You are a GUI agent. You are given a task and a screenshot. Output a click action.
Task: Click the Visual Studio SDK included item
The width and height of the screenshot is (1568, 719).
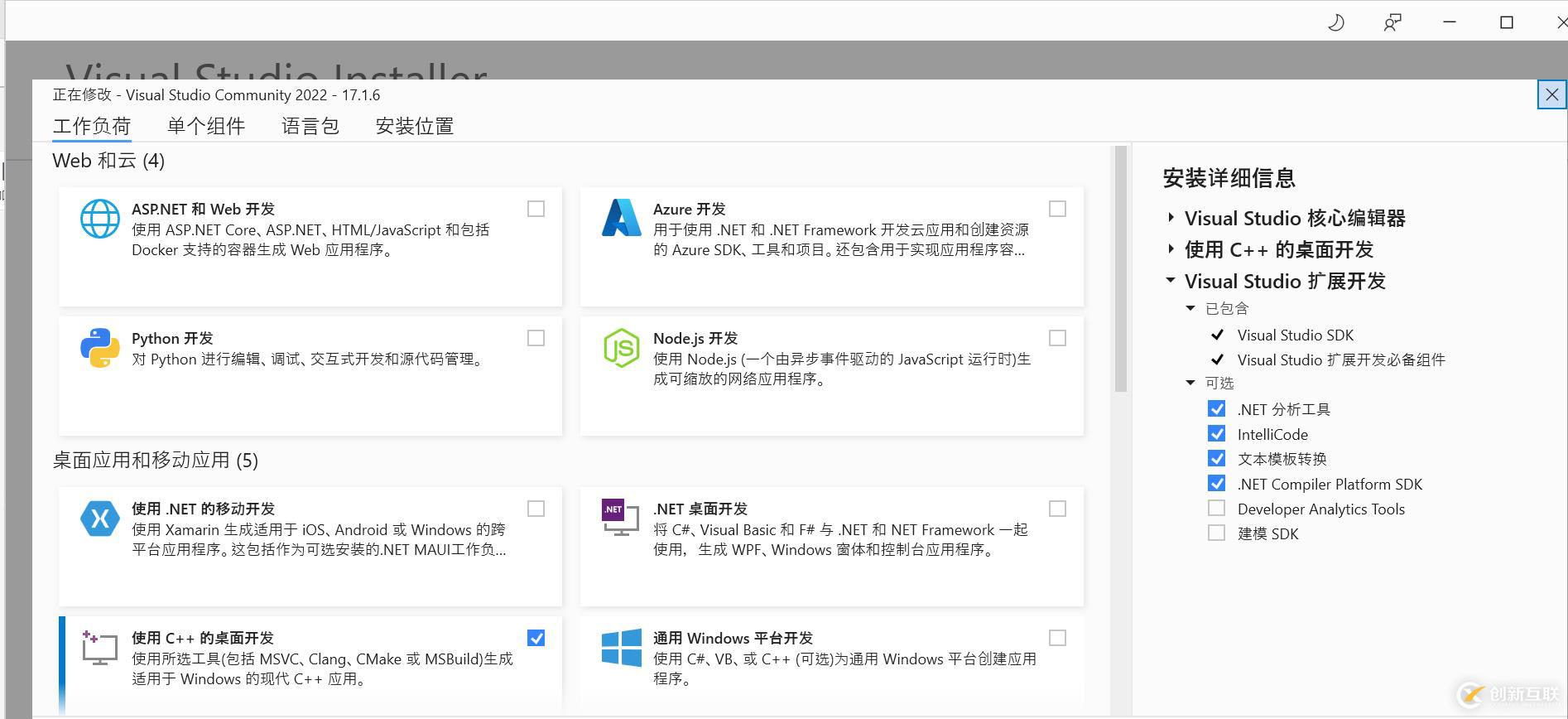[1296, 335]
